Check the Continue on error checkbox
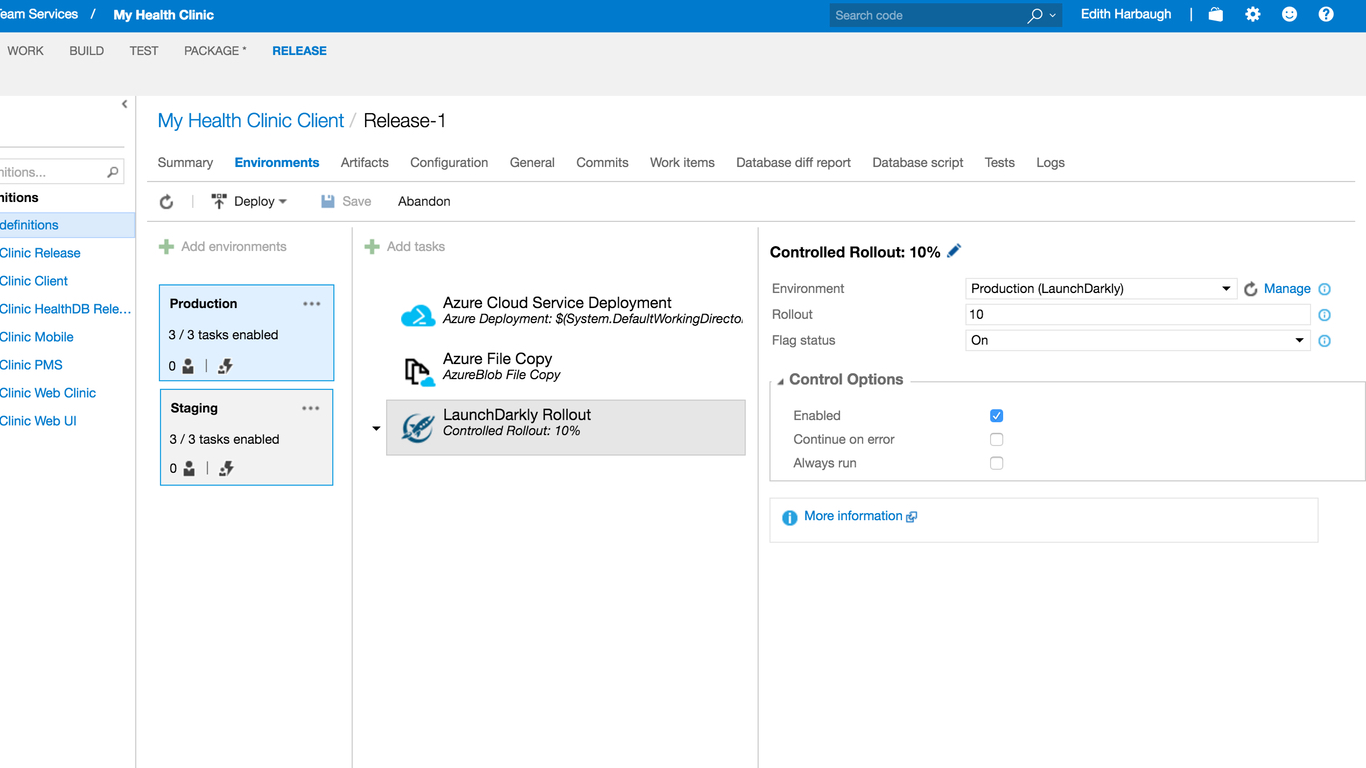The height and width of the screenshot is (768, 1366). point(996,440)
